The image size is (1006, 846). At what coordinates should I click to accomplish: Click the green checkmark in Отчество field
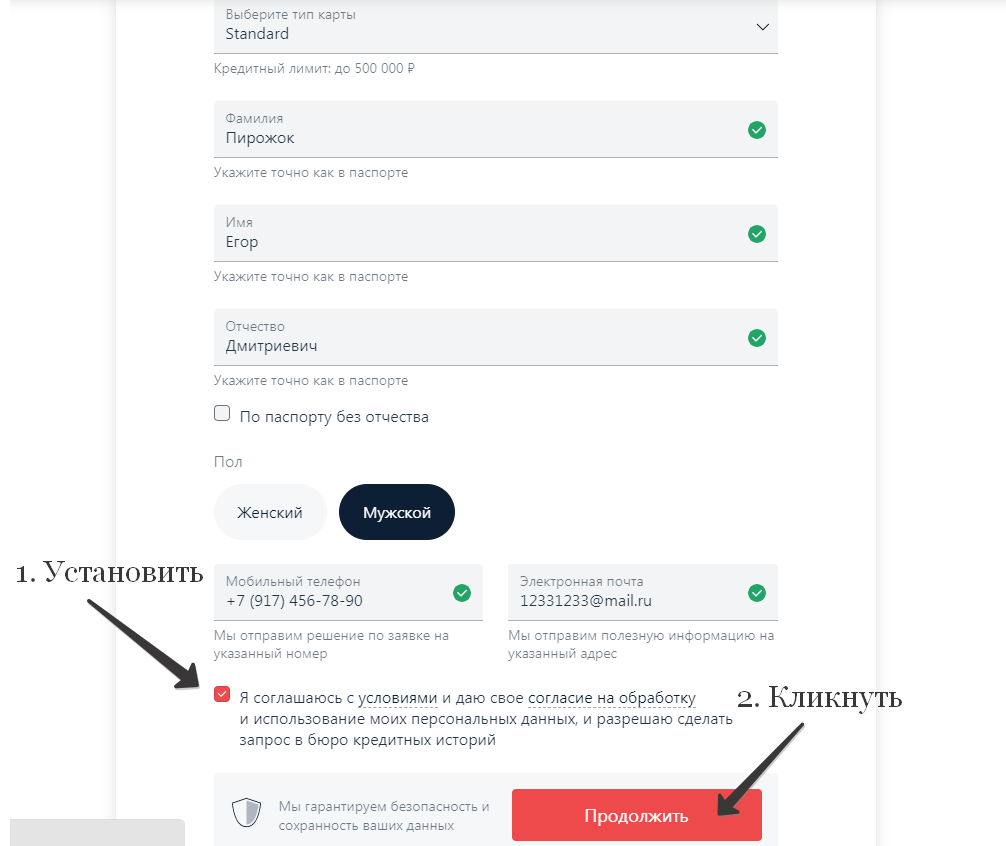(x=757, y=338)
